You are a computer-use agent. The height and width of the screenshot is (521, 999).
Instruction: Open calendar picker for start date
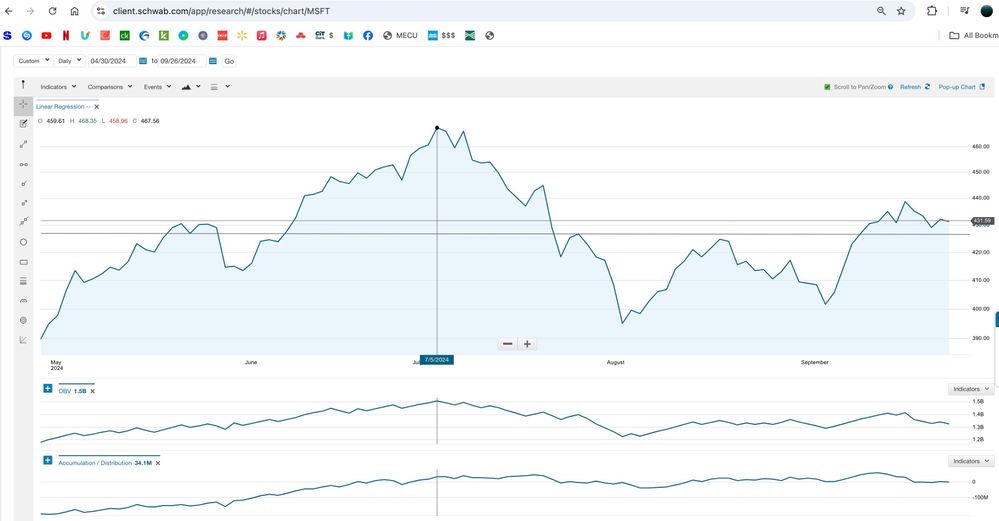click(x=143, y=61)
